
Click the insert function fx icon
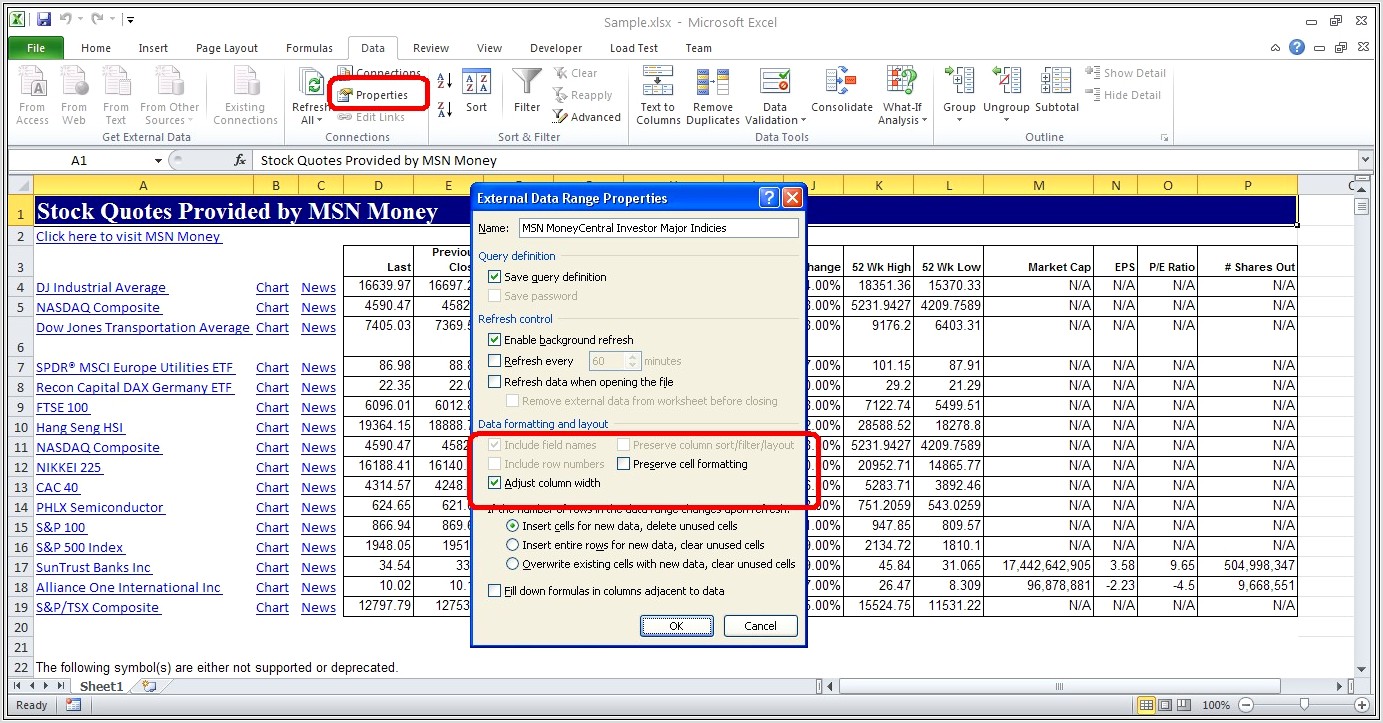[x=240, y=160]
